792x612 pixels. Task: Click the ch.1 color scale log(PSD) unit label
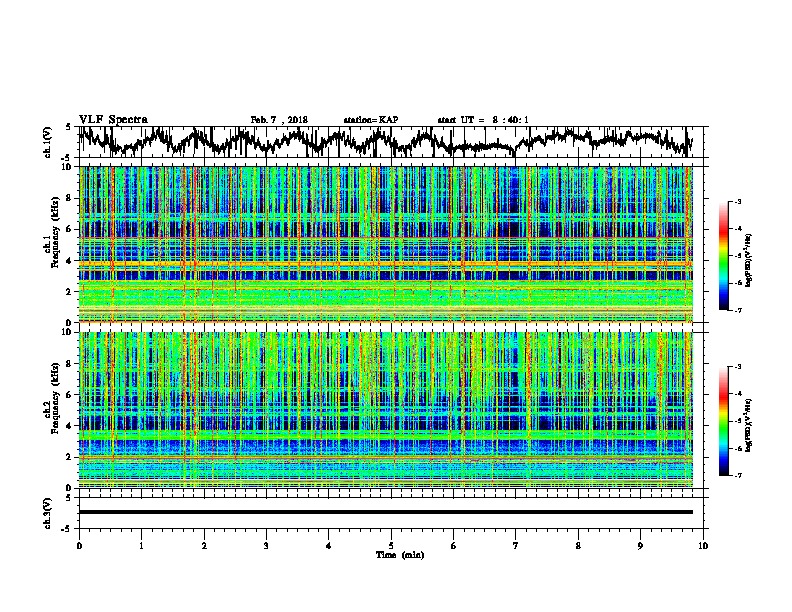click(x=748, y=261)
